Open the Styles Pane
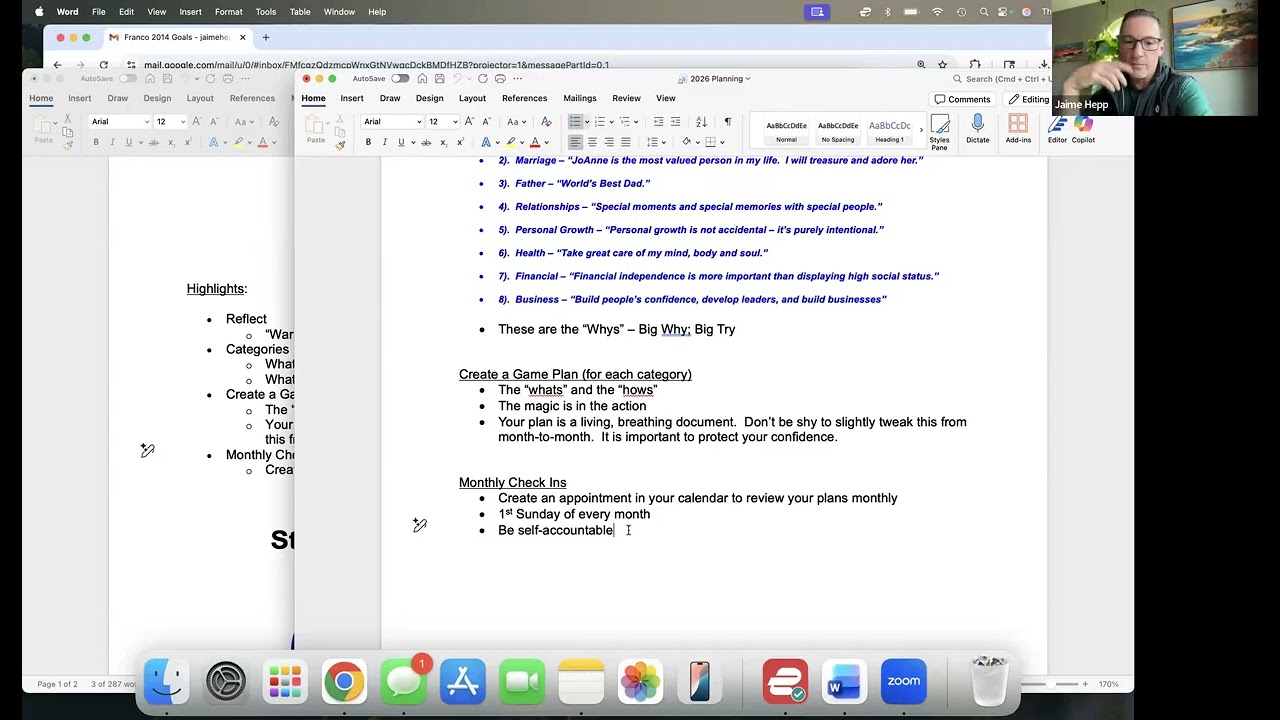1280x720 pixels. click(939, 131)
